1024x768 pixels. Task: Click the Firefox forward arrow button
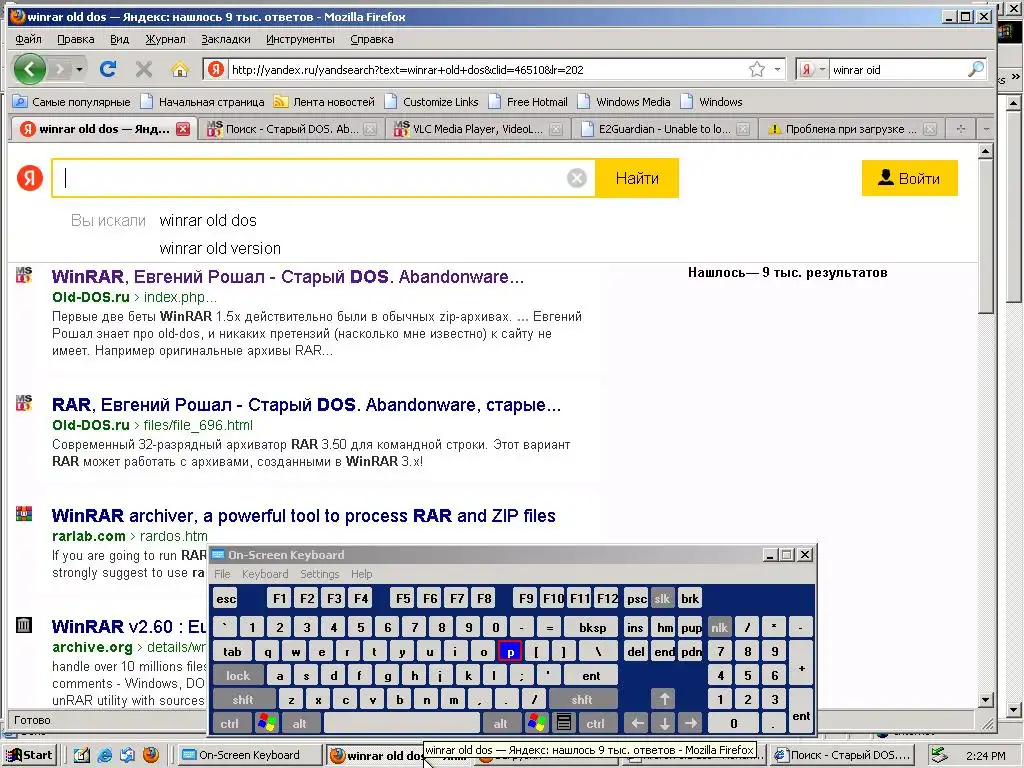pos(60,69)
